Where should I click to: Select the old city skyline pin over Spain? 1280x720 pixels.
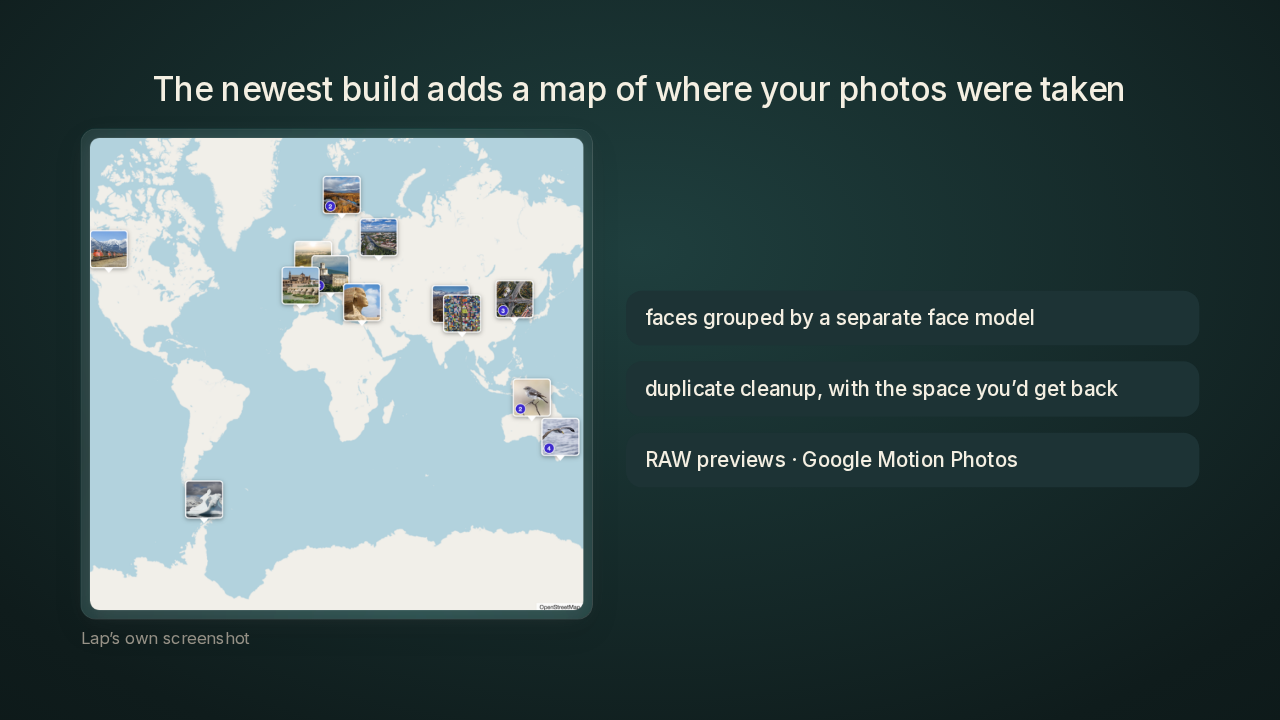(x=300, y=285)
